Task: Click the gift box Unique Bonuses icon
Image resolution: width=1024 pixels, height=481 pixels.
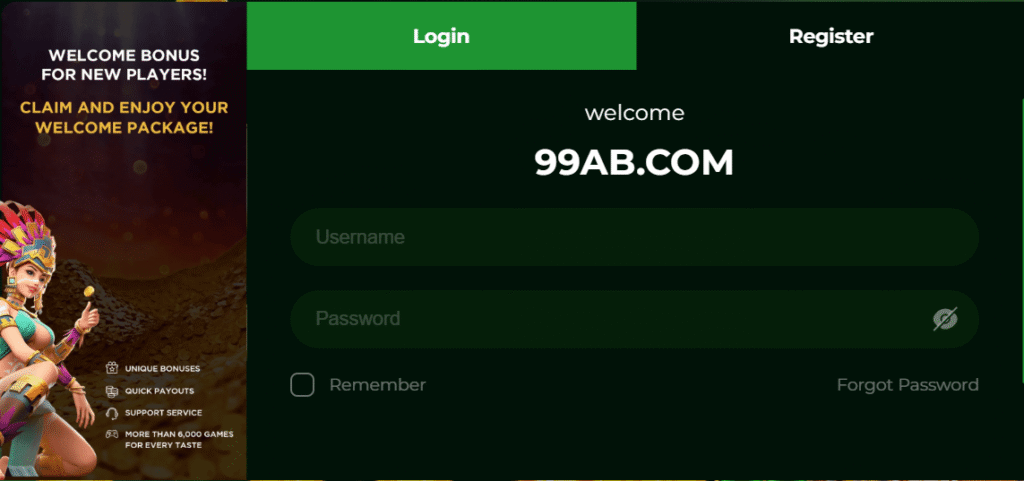Action: pos(112,369)
